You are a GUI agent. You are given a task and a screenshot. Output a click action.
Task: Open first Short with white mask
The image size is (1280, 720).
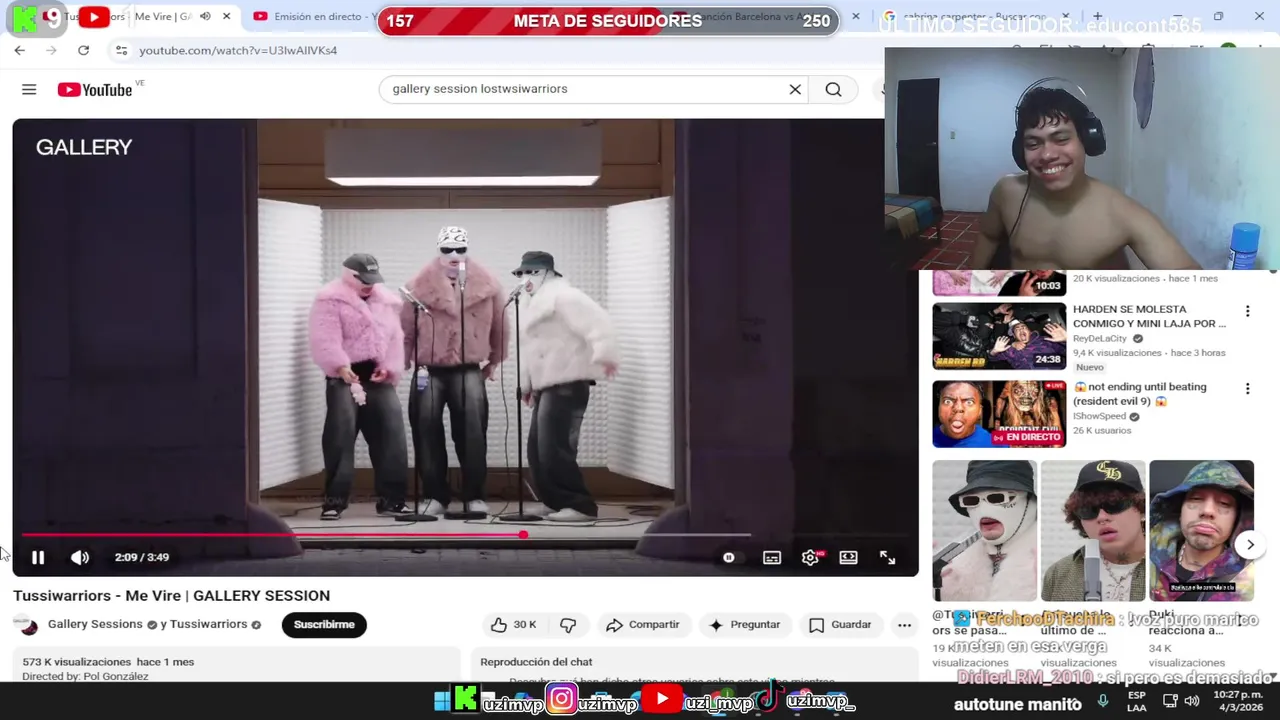pyautogui.click(x=984, y=530)
